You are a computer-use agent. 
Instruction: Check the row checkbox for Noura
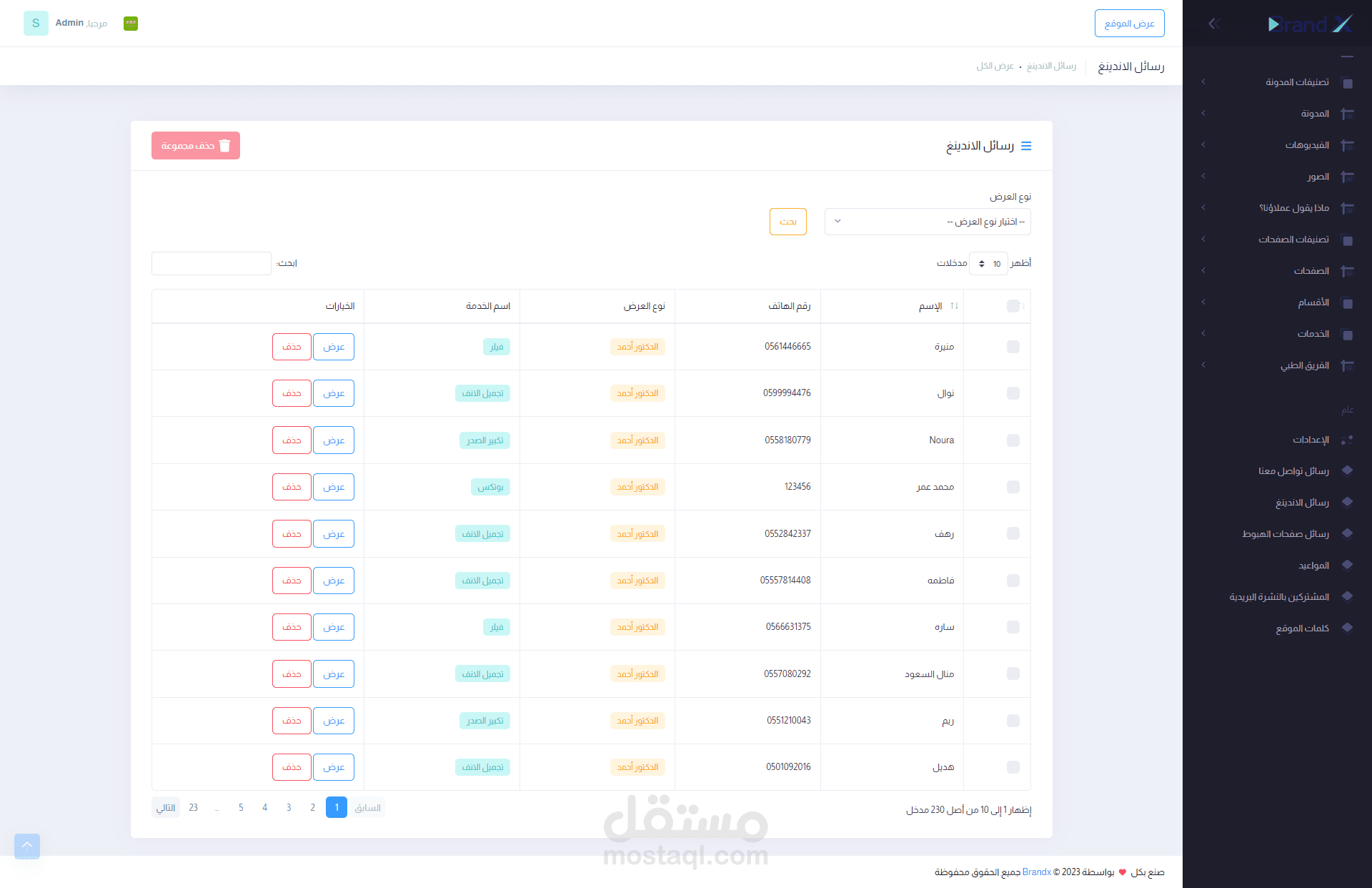1013,440
